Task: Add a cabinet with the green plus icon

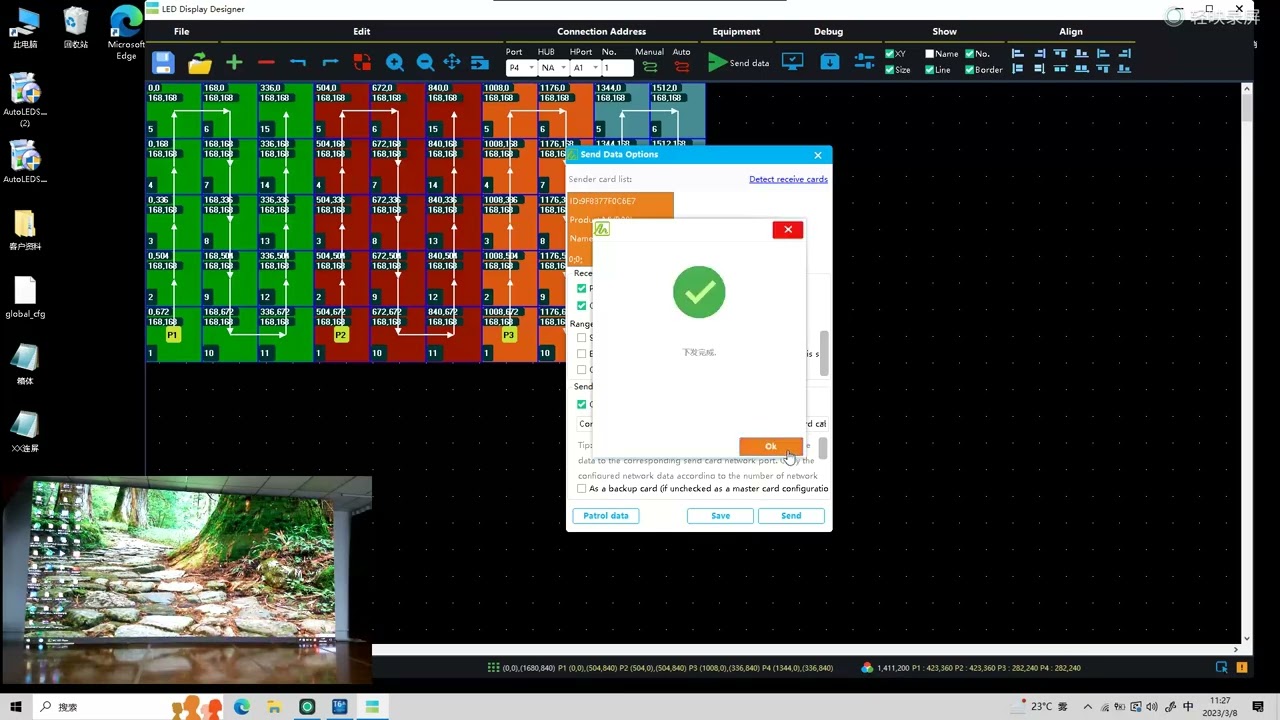Action: click(234, 63)
